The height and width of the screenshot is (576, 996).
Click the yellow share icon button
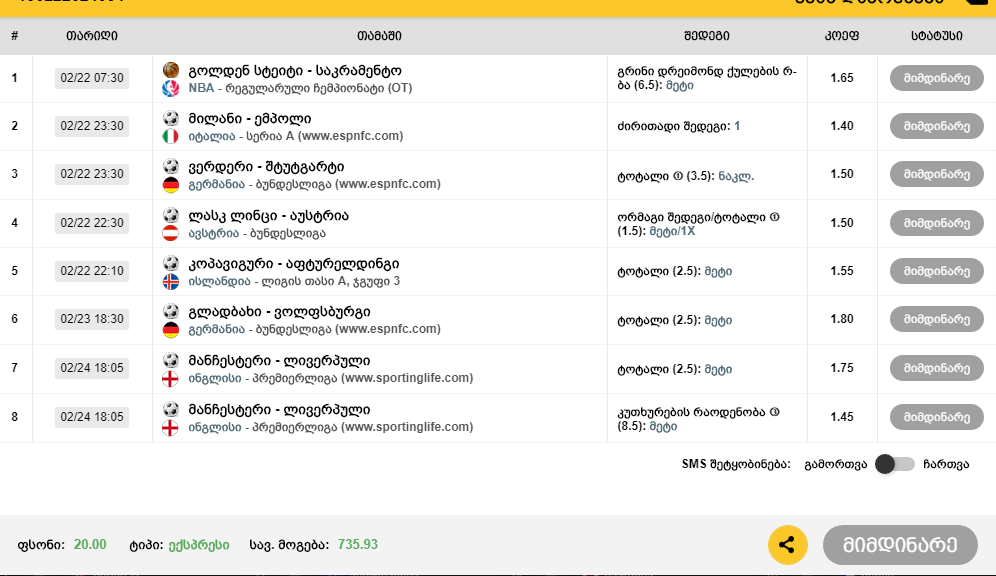click(x=788, y=545)
